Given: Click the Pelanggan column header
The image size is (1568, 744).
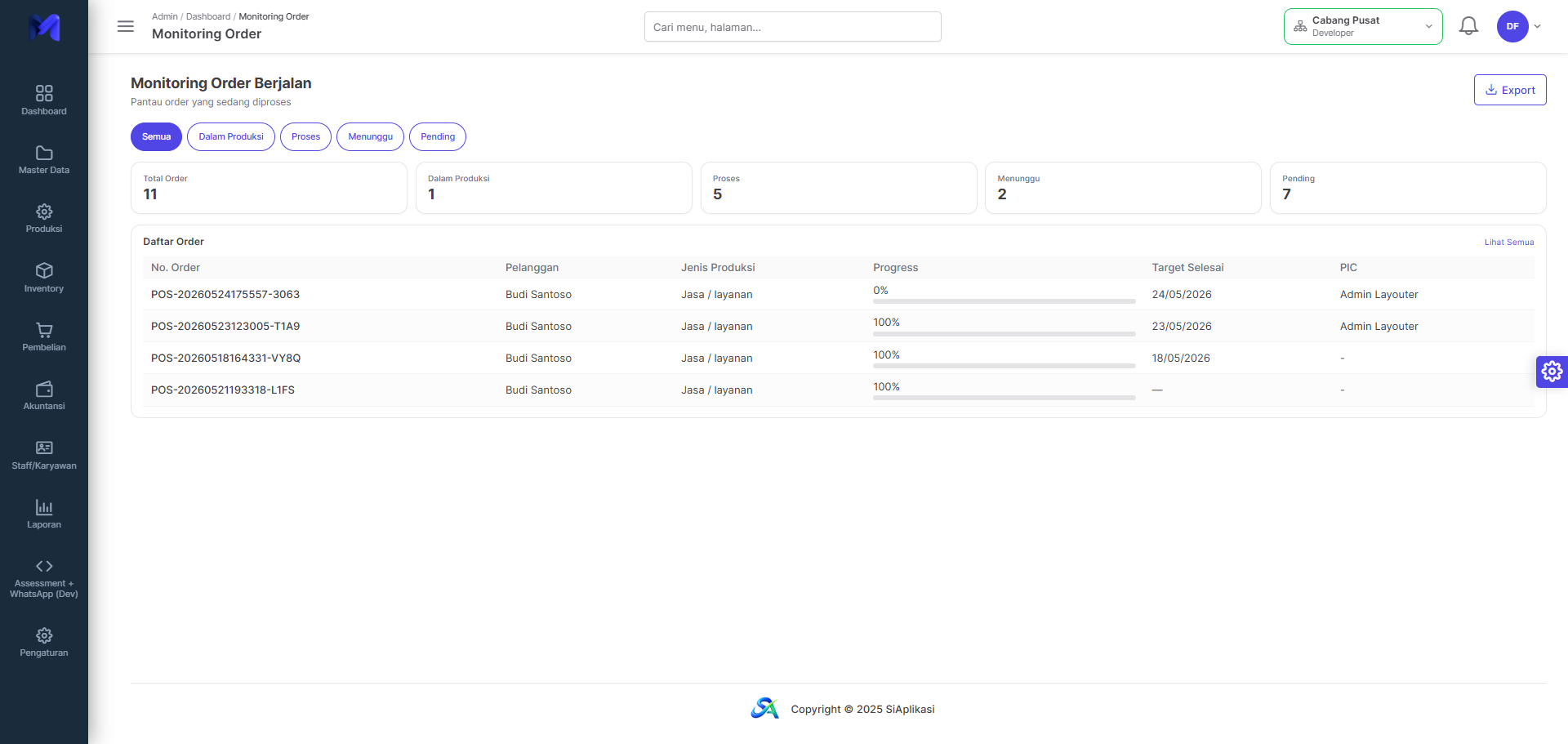Looking at the screenshot, I should [x=532, y=267].
